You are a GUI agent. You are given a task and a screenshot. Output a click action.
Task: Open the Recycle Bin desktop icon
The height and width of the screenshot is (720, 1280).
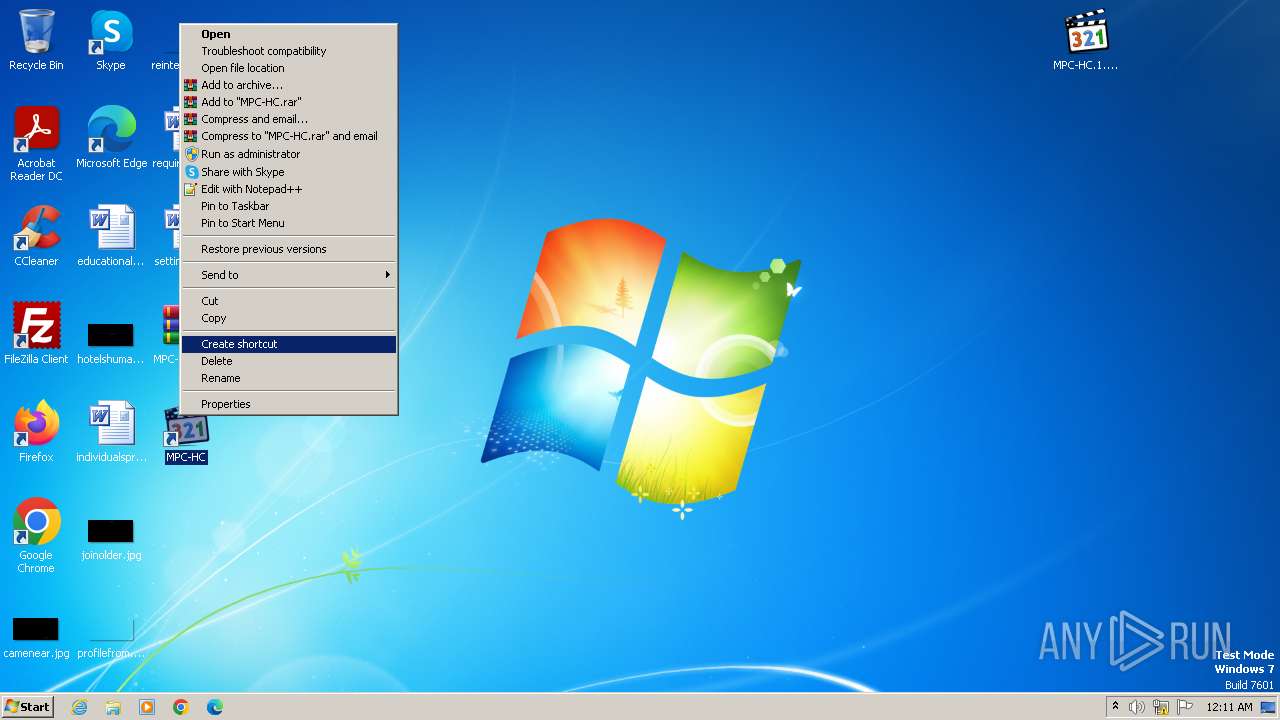(x=36, y=40)
